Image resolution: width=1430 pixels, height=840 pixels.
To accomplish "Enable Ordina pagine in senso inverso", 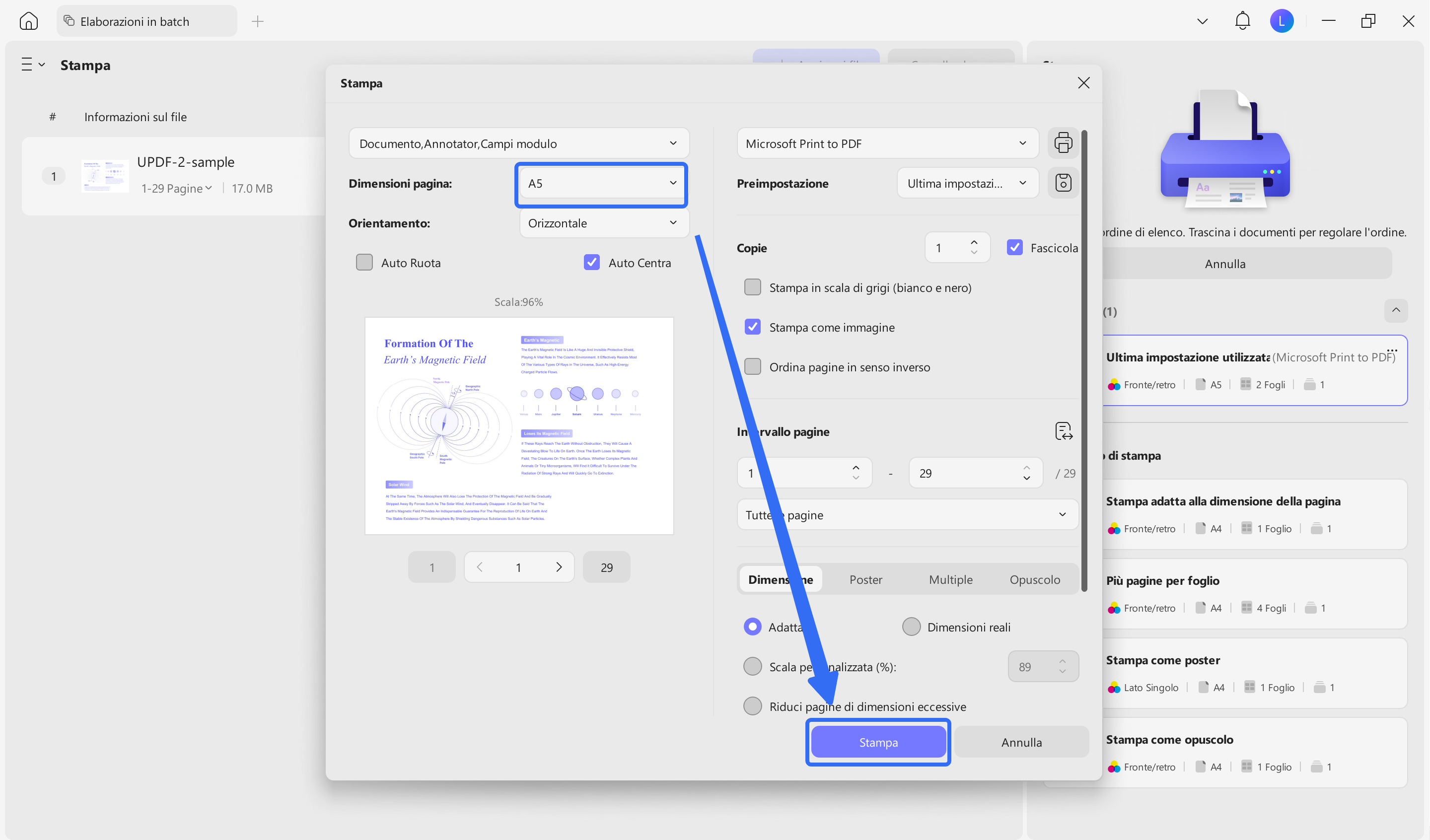I will 752,367.
